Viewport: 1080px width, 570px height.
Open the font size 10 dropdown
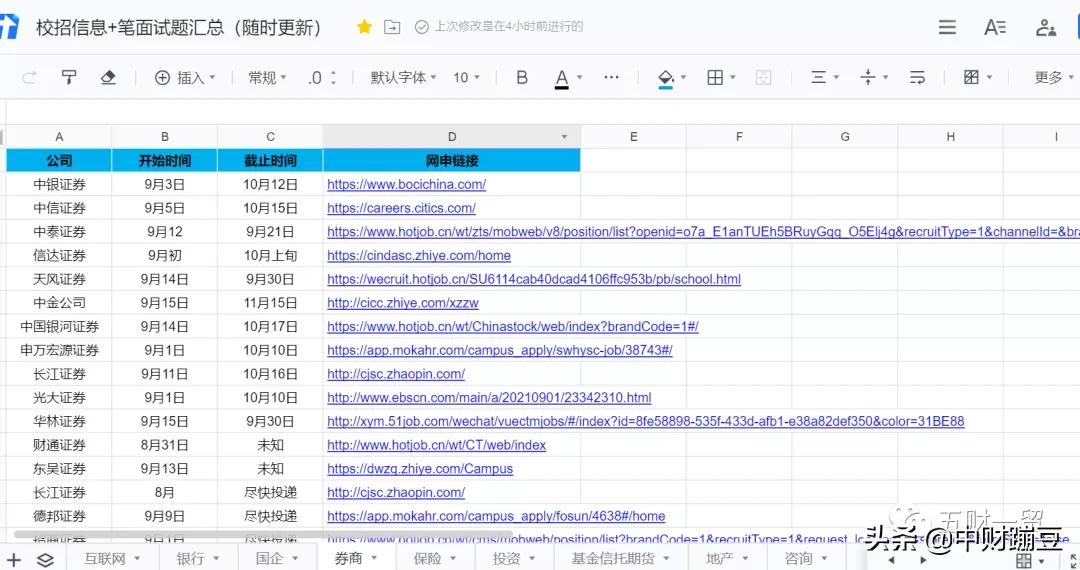(466, 78)
